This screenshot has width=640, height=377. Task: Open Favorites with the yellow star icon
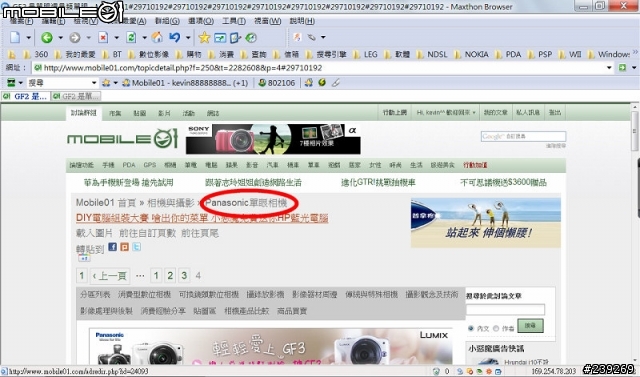coord(204,38)
